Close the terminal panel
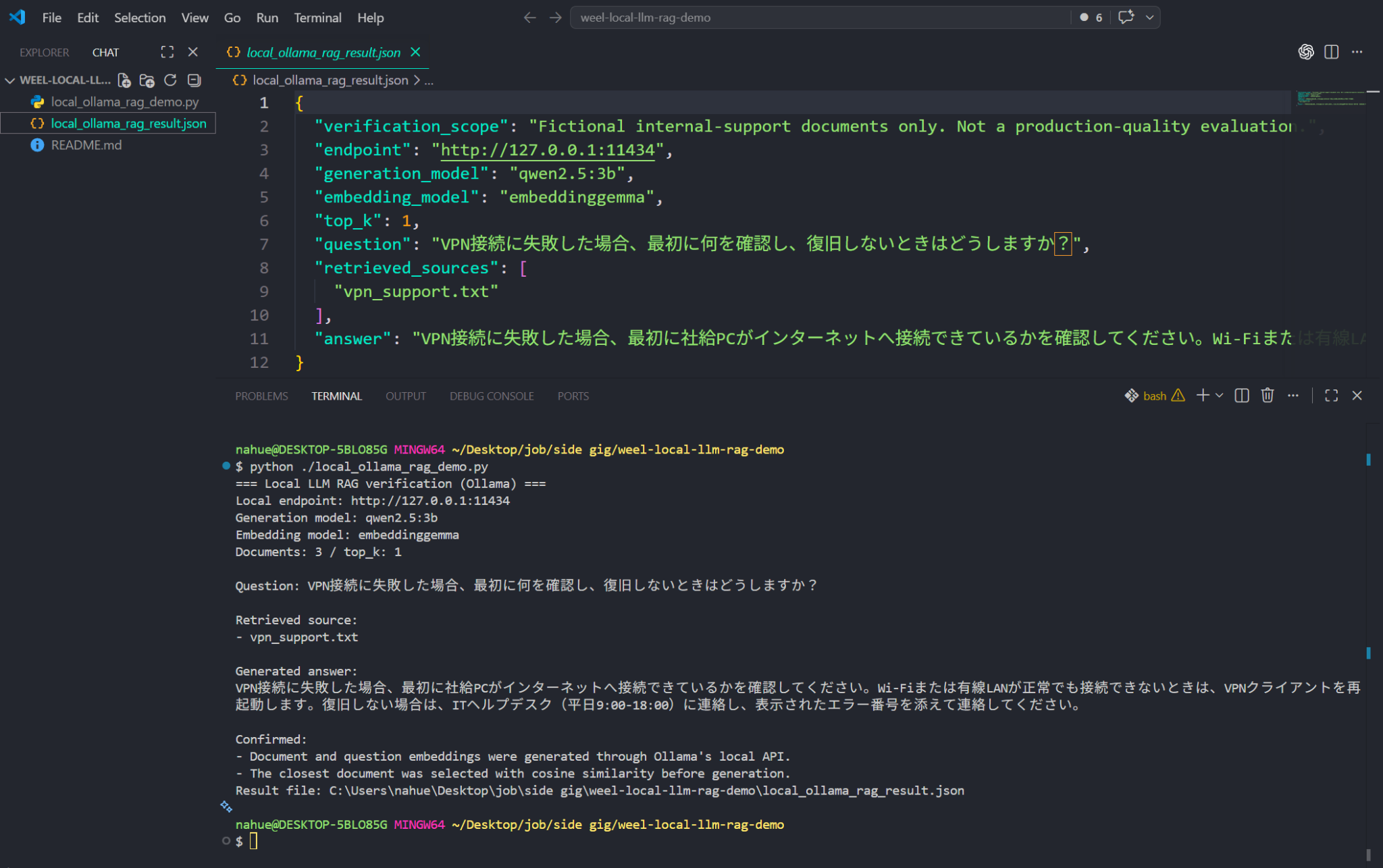1383x868 pixels. pyautogui.click(x=1357, y=396)
